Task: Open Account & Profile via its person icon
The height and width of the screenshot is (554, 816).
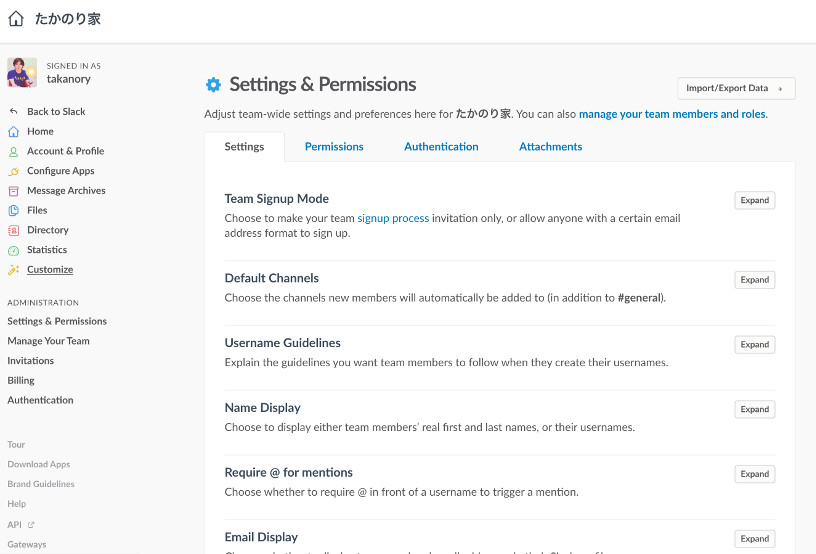Action: click(x=14, y=151)
